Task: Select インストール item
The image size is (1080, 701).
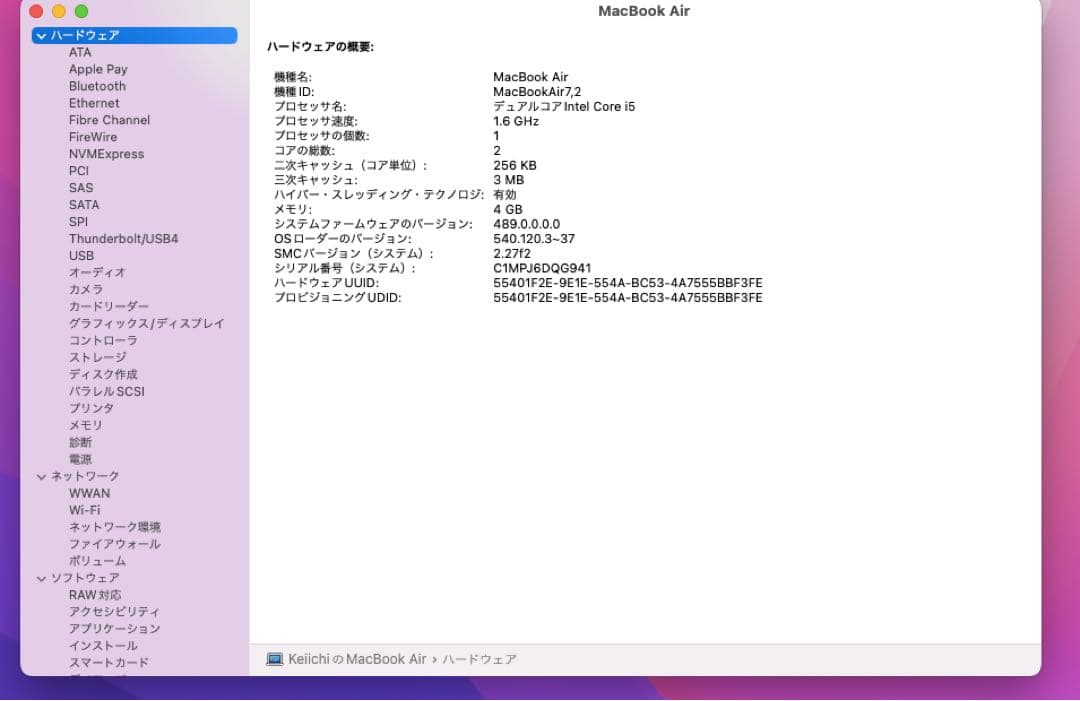Action: click(103, 645)
